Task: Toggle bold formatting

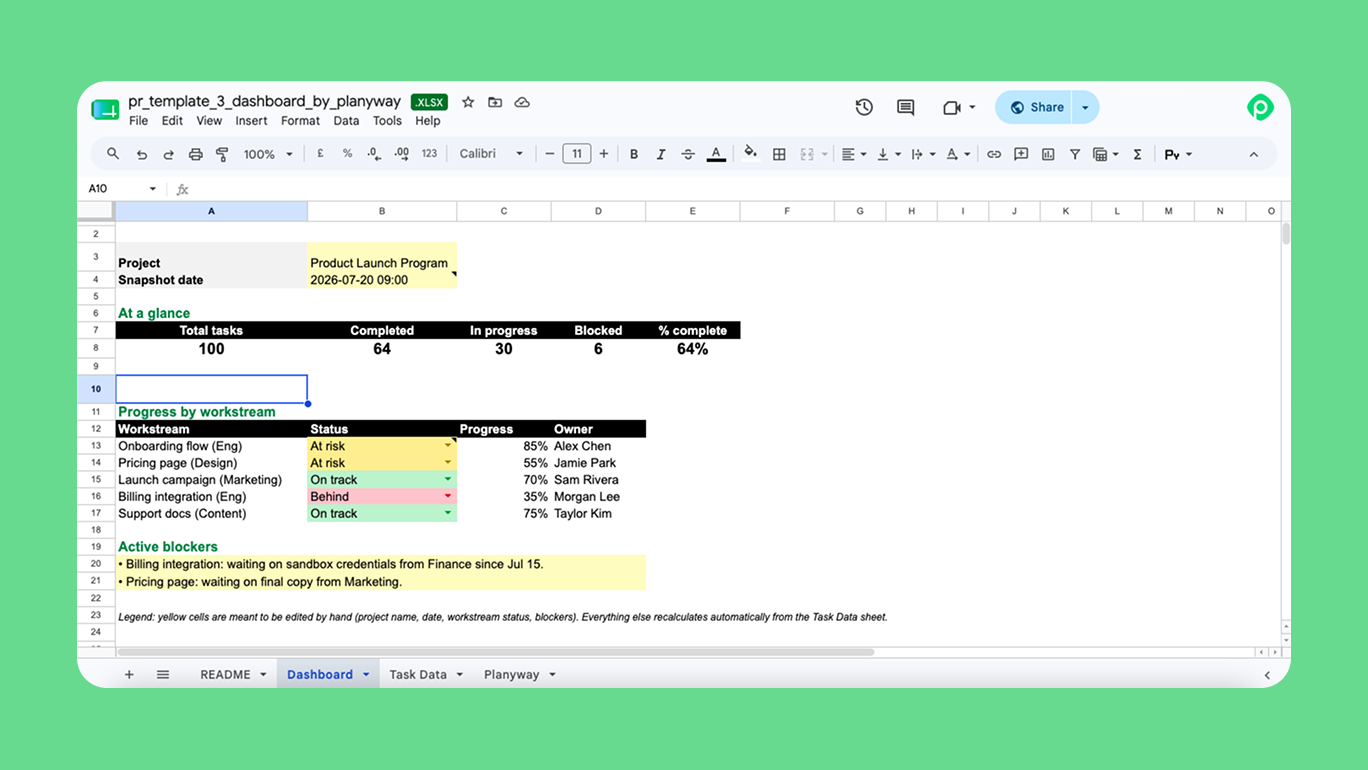Action: pyautogui.click(x=634, y=154)
